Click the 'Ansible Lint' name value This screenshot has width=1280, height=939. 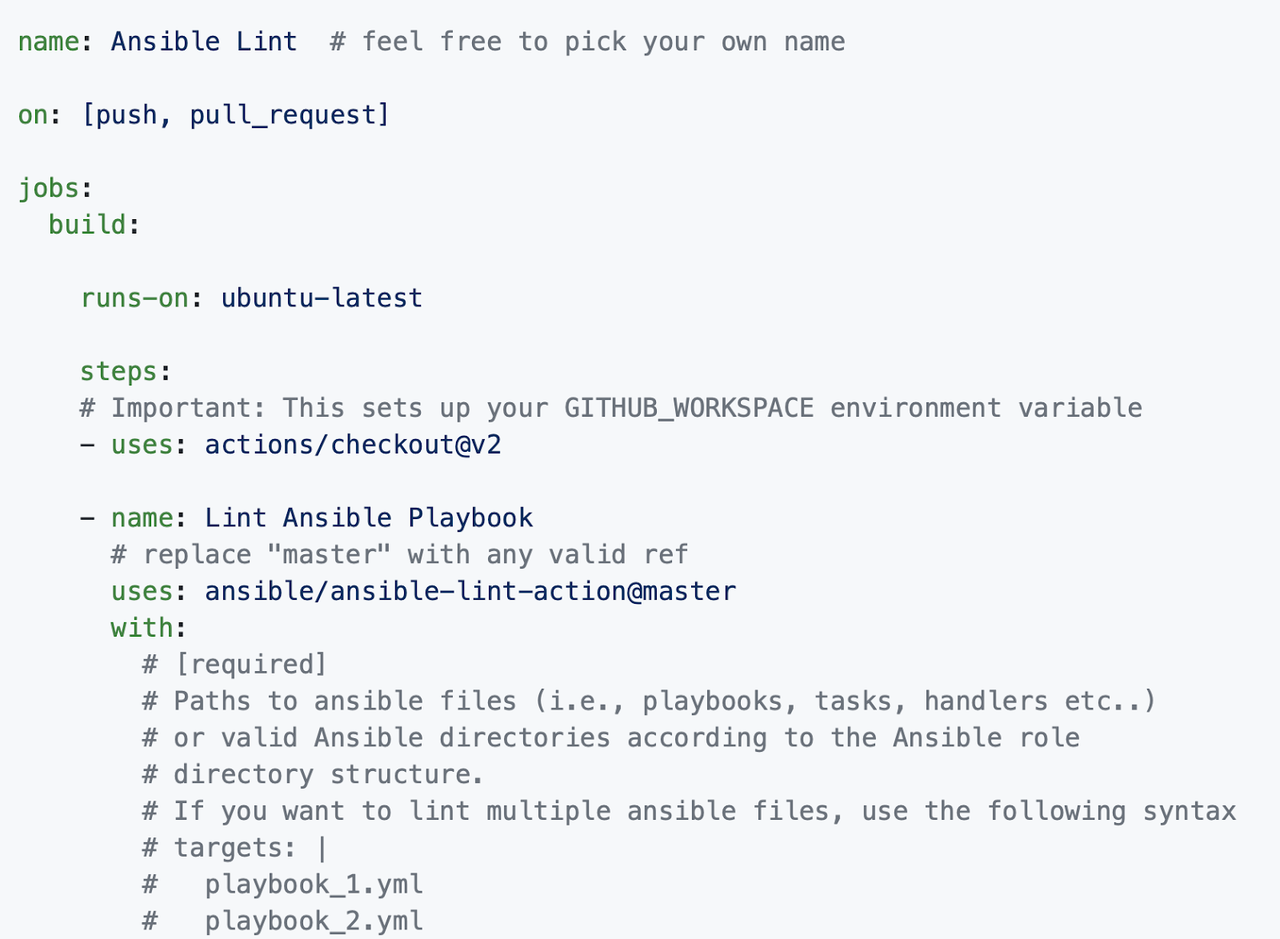pyautogui.click(x=204, y=42)
